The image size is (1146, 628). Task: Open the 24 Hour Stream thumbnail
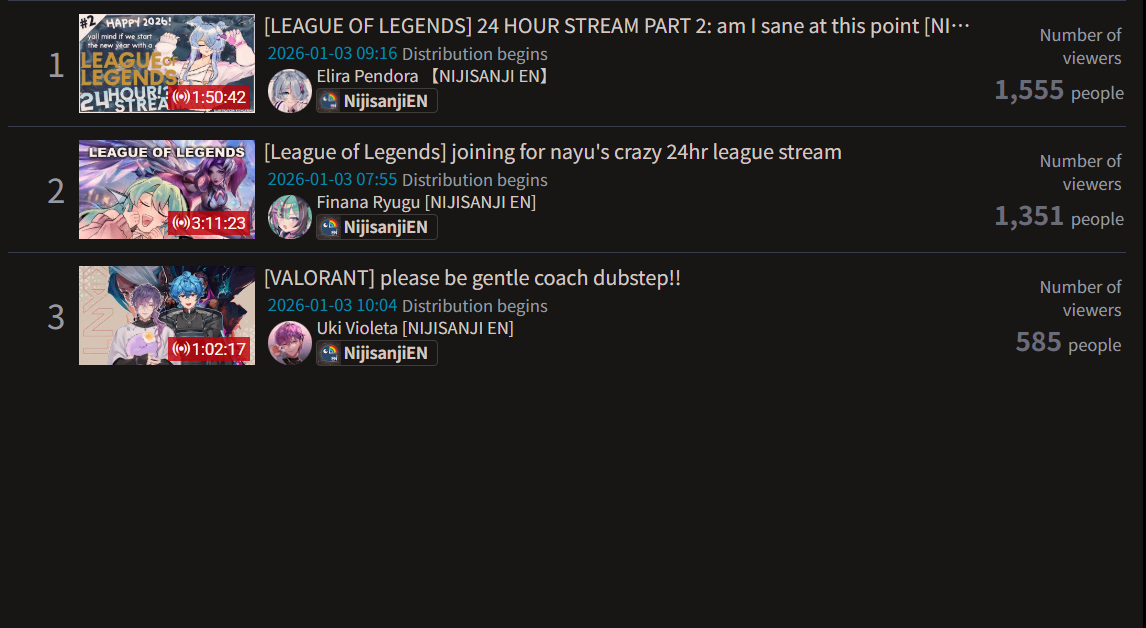pos(167,64)
